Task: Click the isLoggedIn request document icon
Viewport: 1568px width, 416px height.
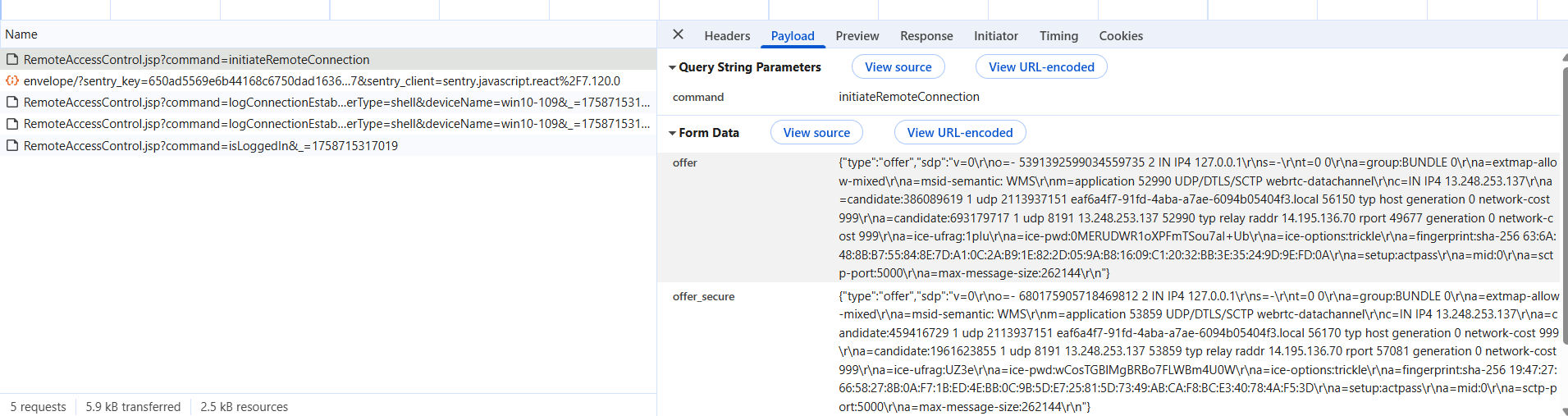Action: 12,146
